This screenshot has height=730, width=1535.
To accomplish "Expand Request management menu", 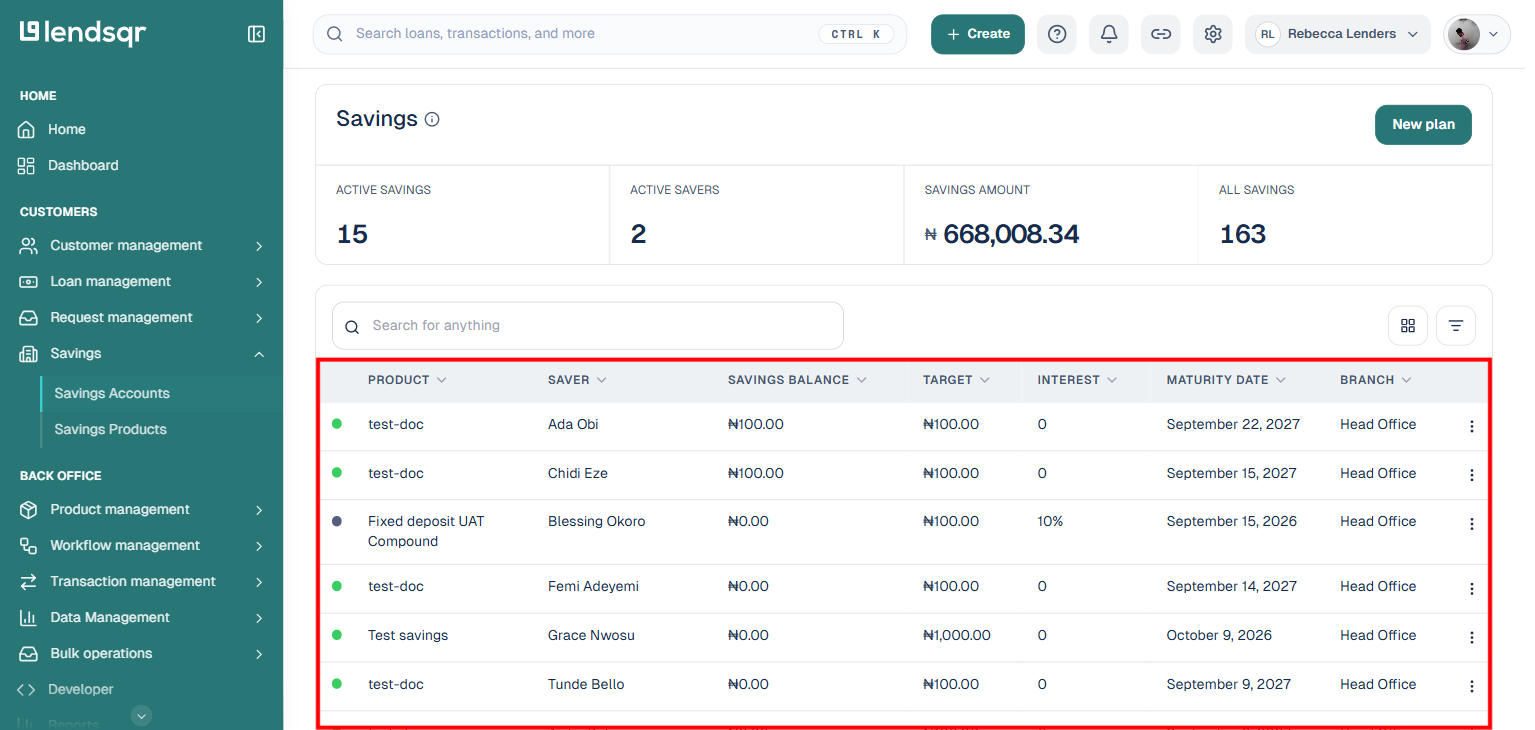I will 141,317.
